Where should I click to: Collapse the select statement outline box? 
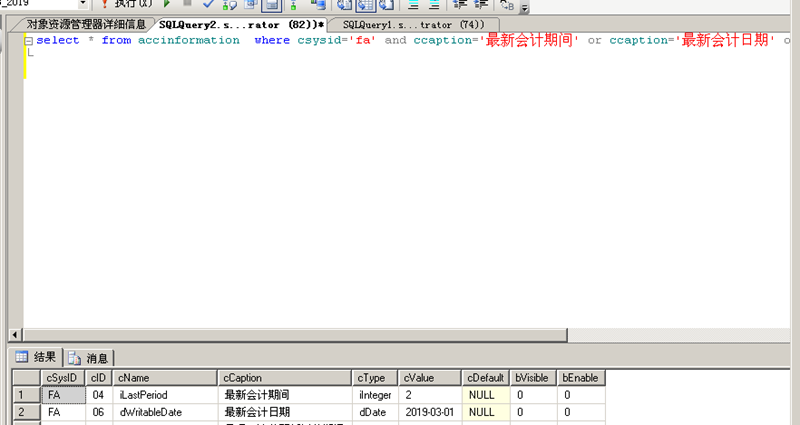[29, 41]
